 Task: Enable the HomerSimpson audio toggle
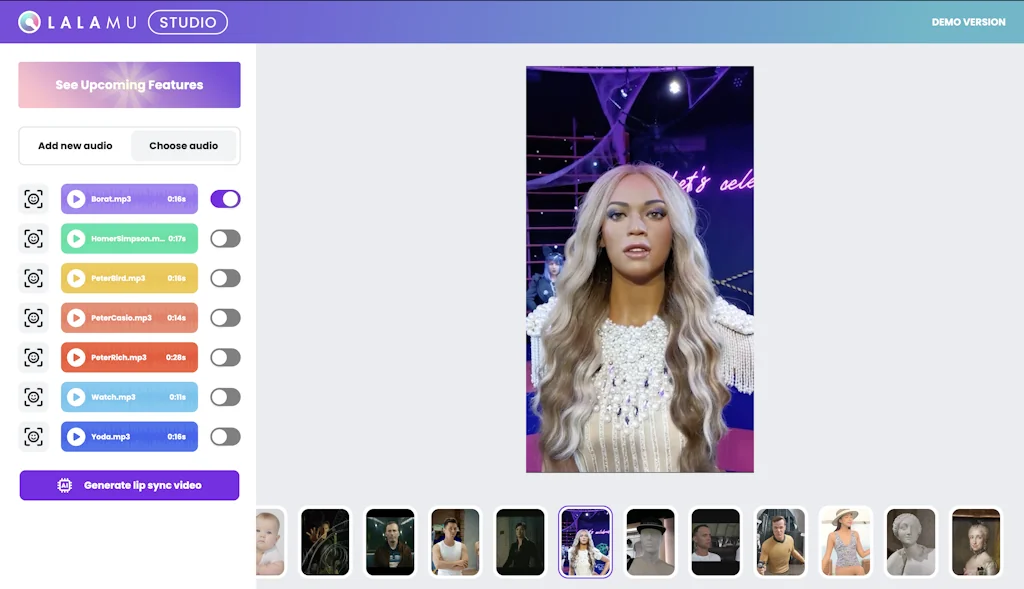click(x=225, y=239)
